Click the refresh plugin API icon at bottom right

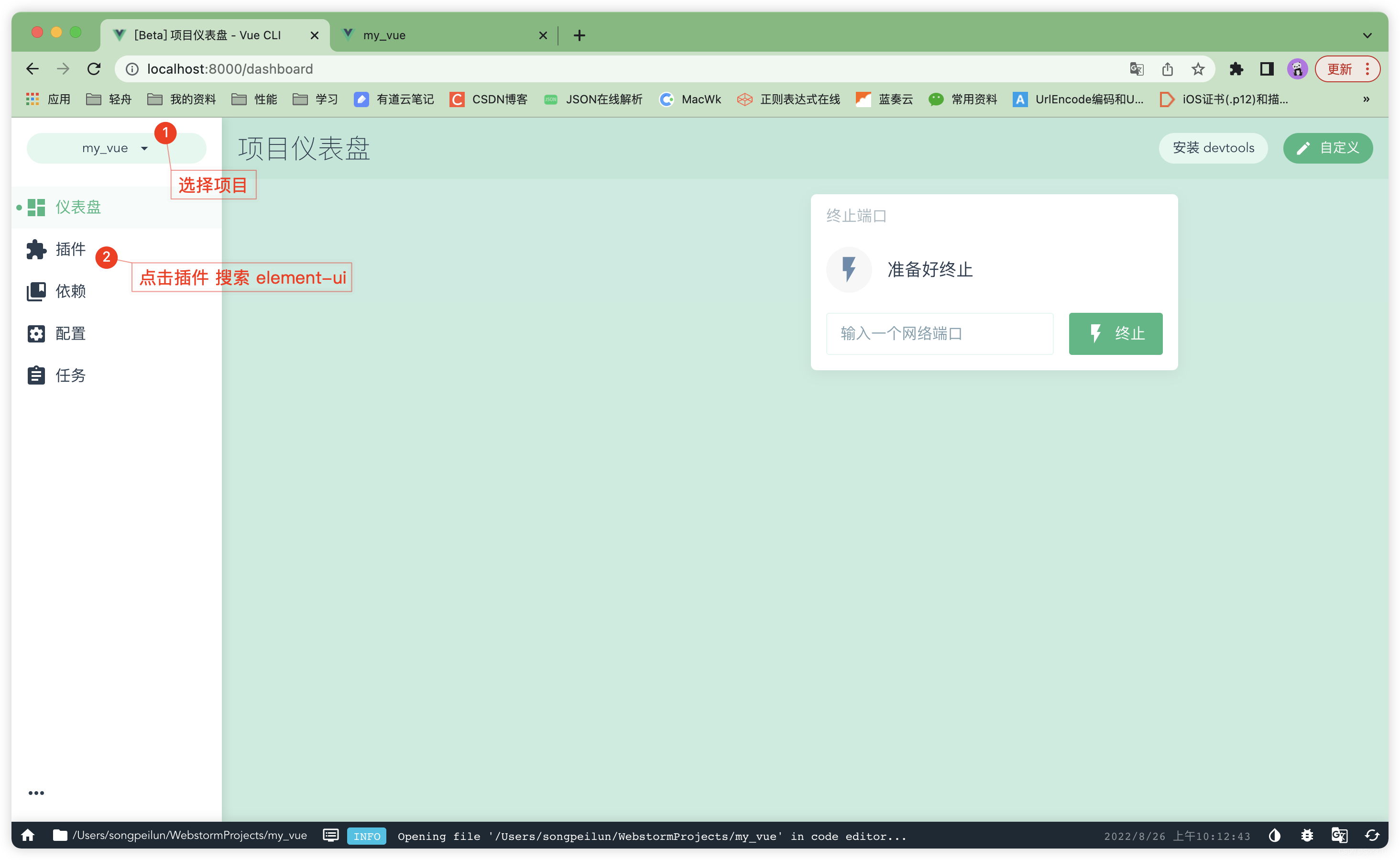click(1372, 835)
